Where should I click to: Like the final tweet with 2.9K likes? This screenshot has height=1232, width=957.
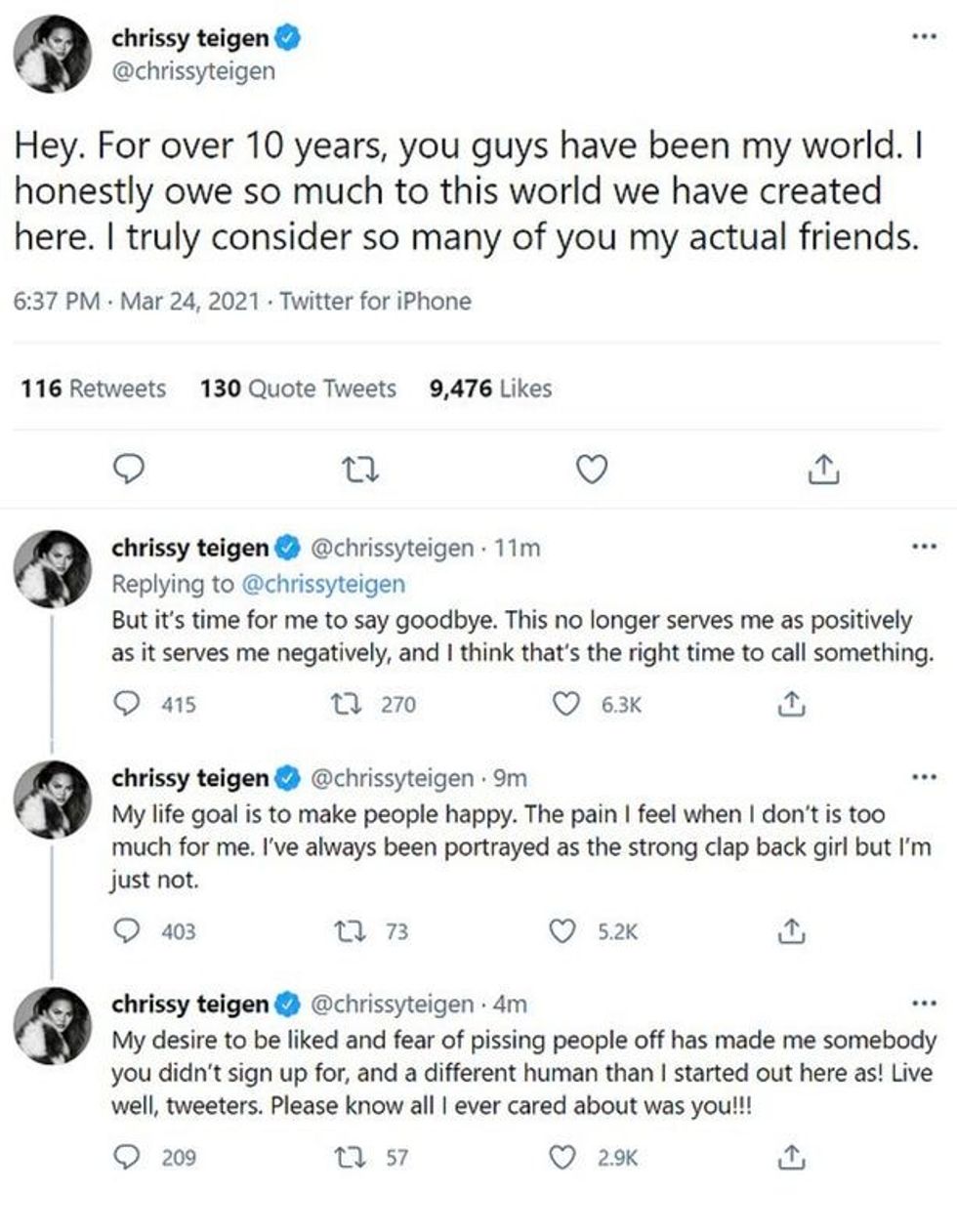565,1155
